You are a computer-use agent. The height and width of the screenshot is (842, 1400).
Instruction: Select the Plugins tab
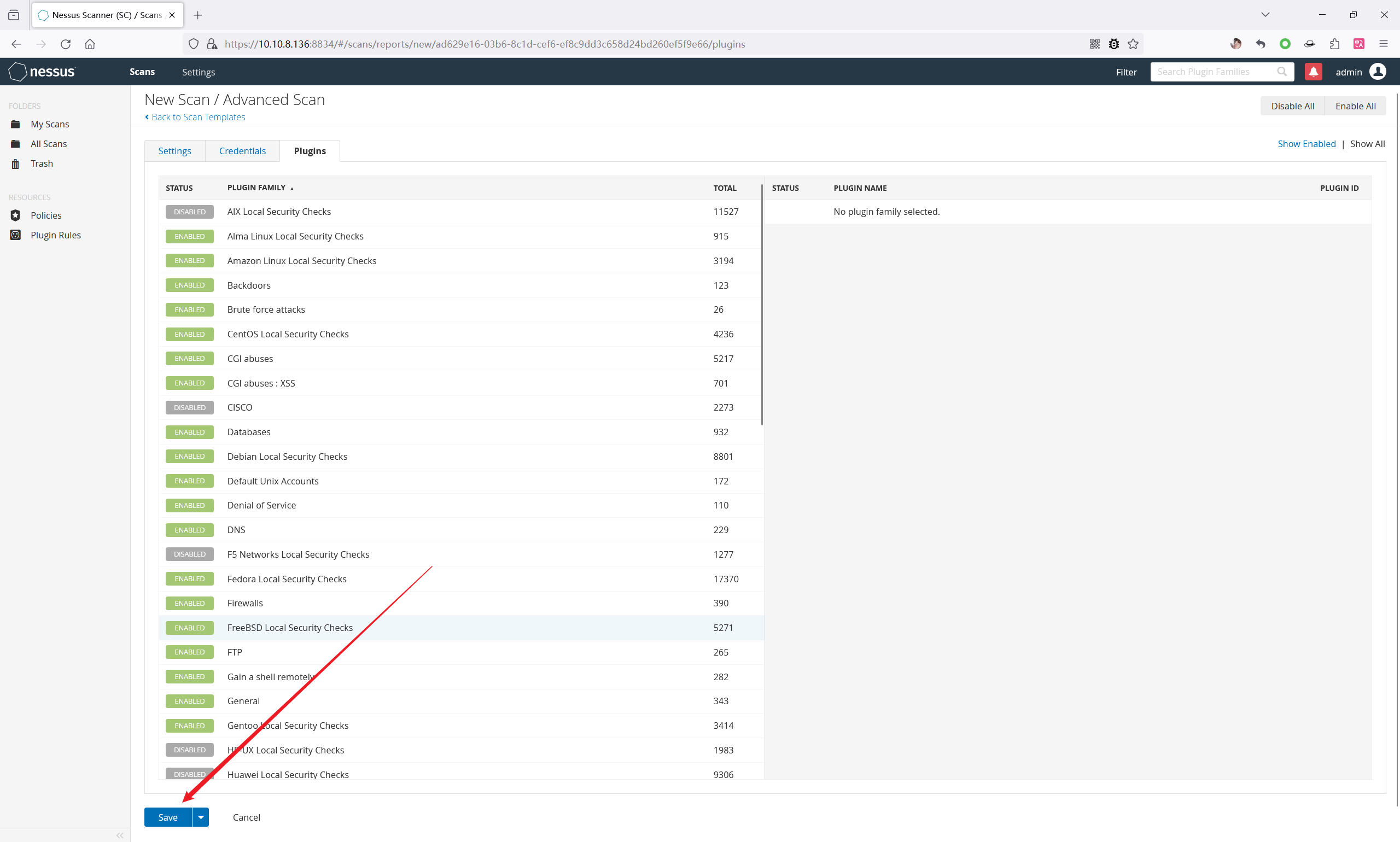click(310, 151)
